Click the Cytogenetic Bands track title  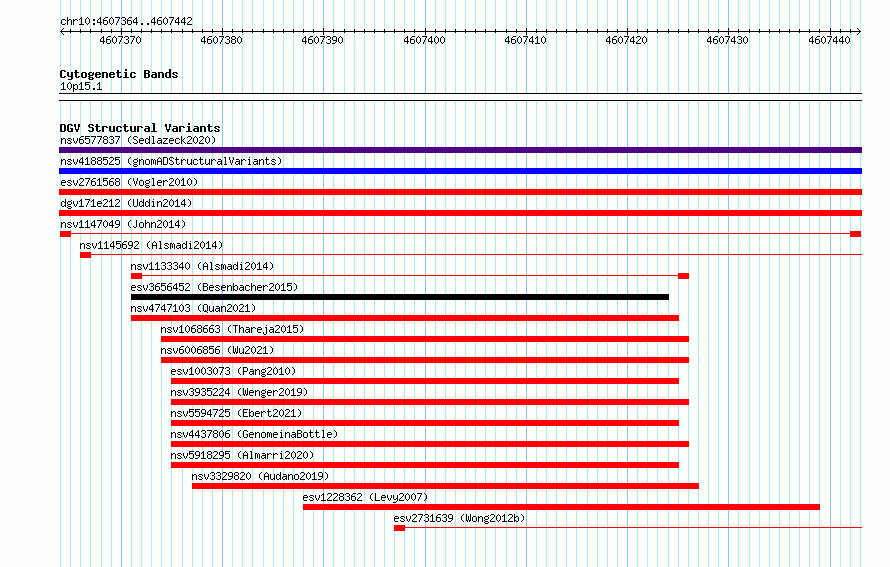tap(119, 74)
